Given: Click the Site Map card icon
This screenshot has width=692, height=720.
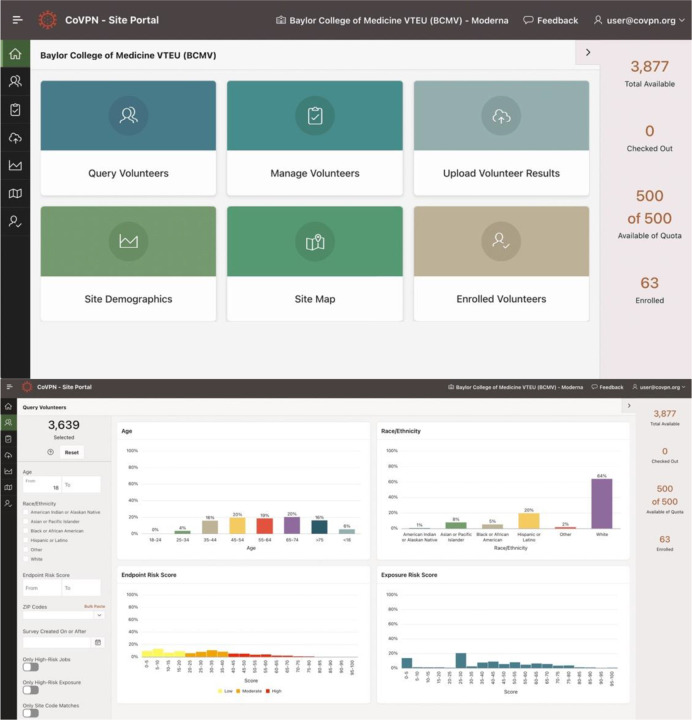Looking at the screenshot, I should pos(315,241).
